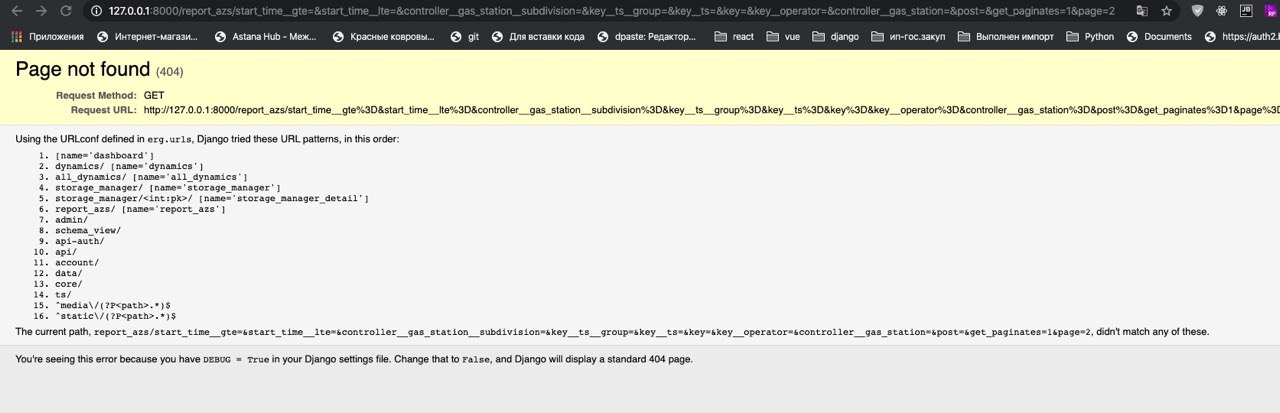Image resolution: width=1280 pixels, height=413 pixels.
Task: Click the ^media\/ regex pattern line
Action: pyautogui.click(x=113, y=305)
